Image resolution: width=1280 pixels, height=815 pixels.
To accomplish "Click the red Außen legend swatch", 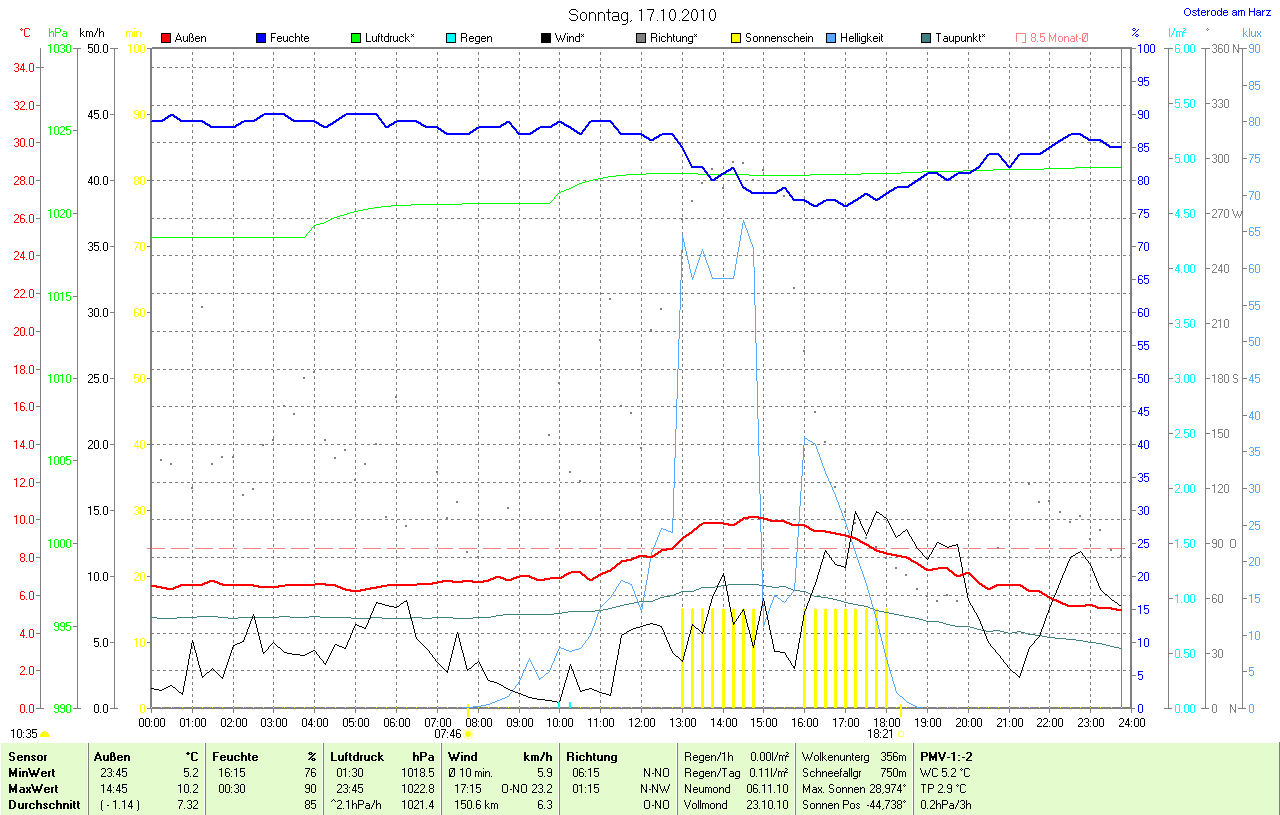I will click(x=166, y=38).
